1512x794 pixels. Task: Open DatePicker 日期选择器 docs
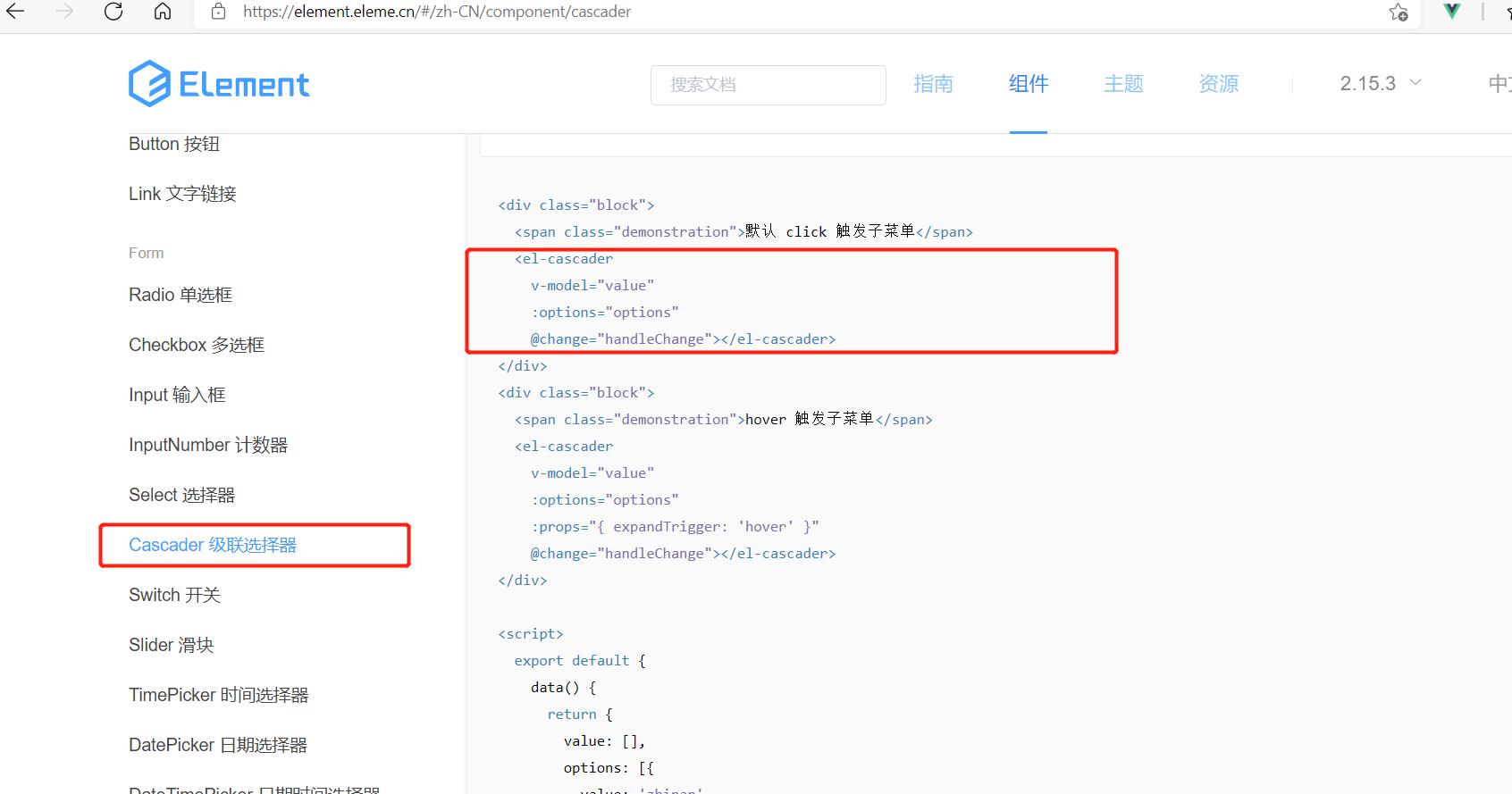point(218,745)
